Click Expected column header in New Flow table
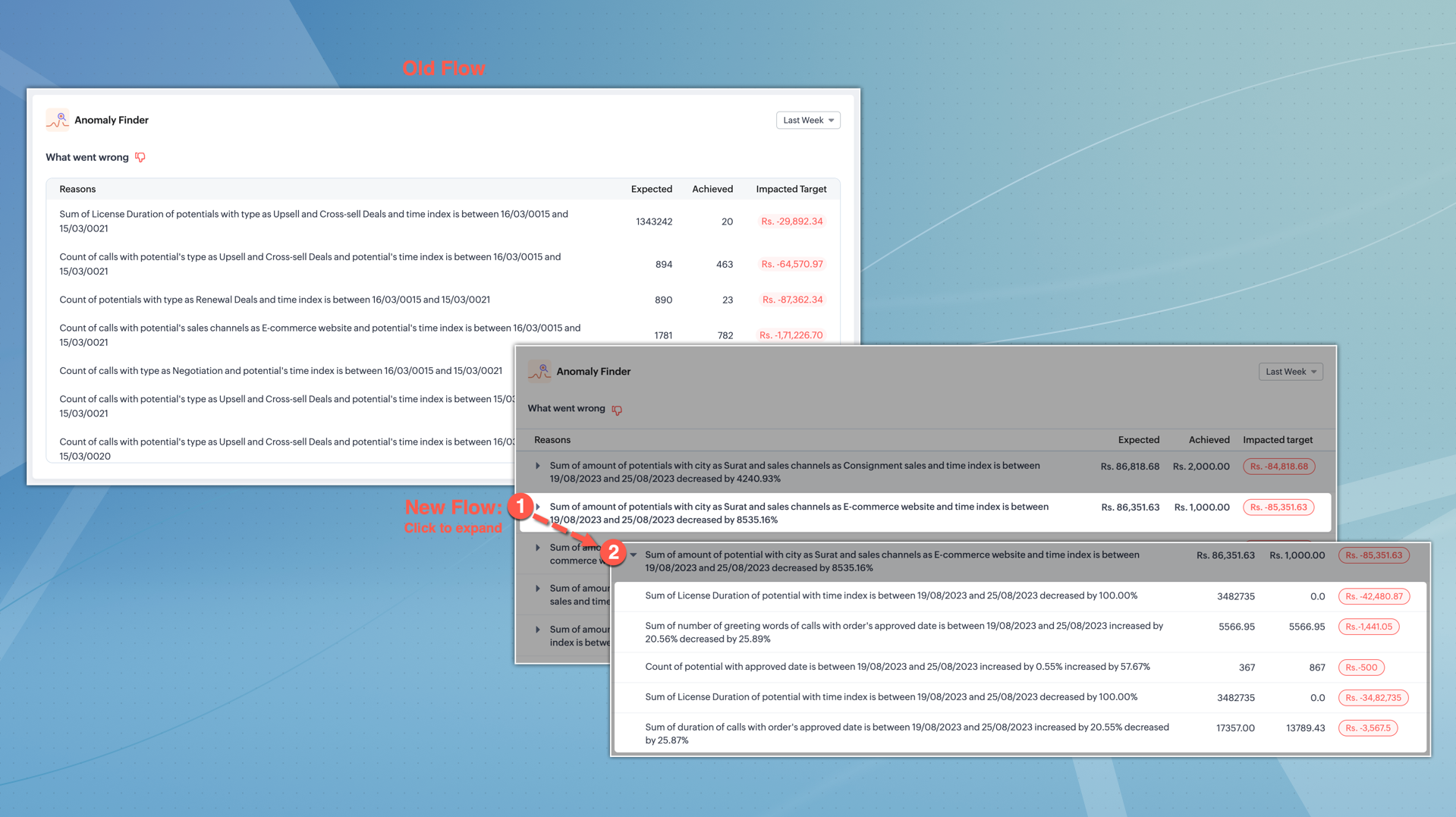Image resolution: width=1456 pixels, height=817 pixels. click(x=1138, y=440)
